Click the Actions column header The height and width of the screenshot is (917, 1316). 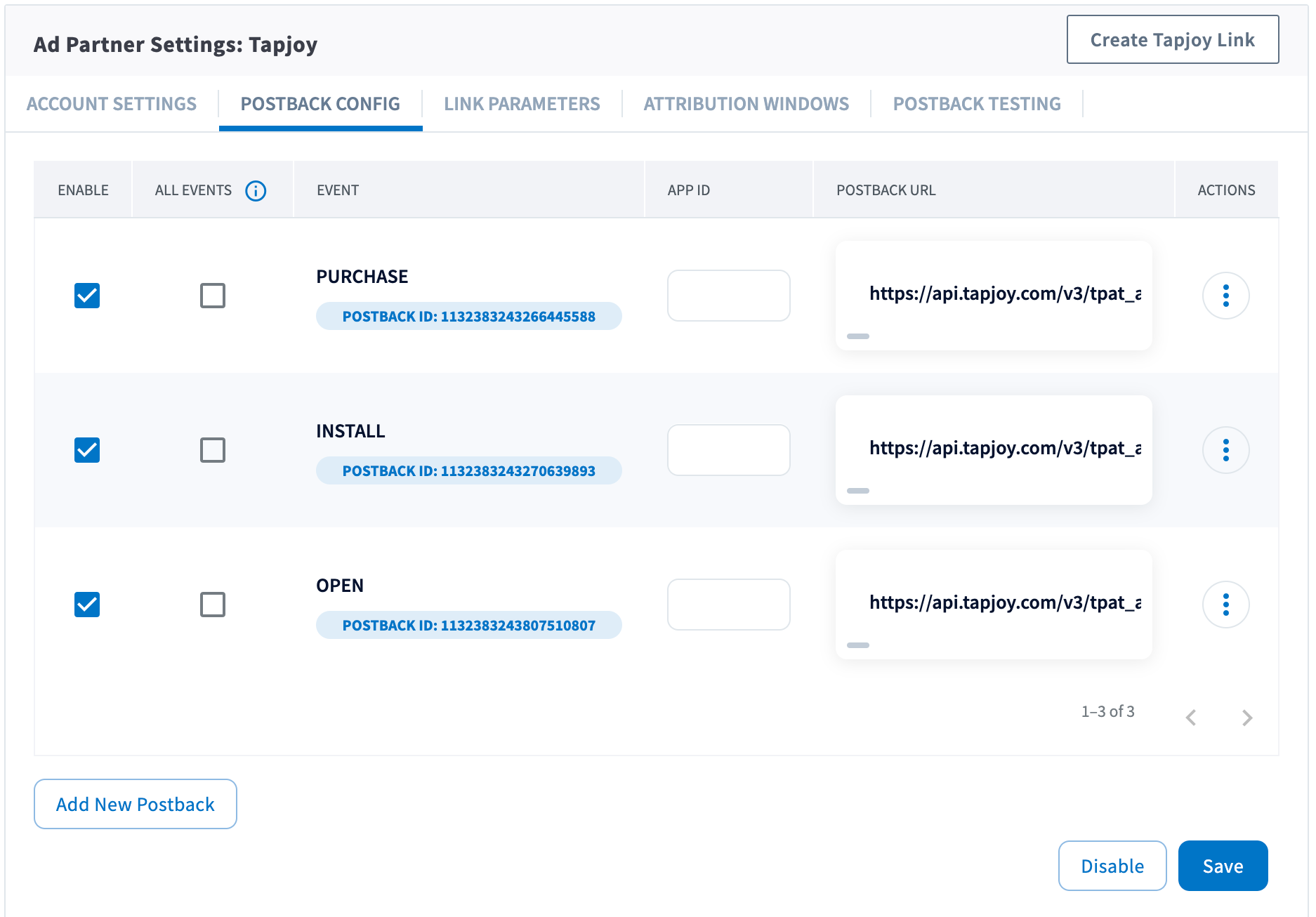pyautogui.click(x=1226, y=190)
